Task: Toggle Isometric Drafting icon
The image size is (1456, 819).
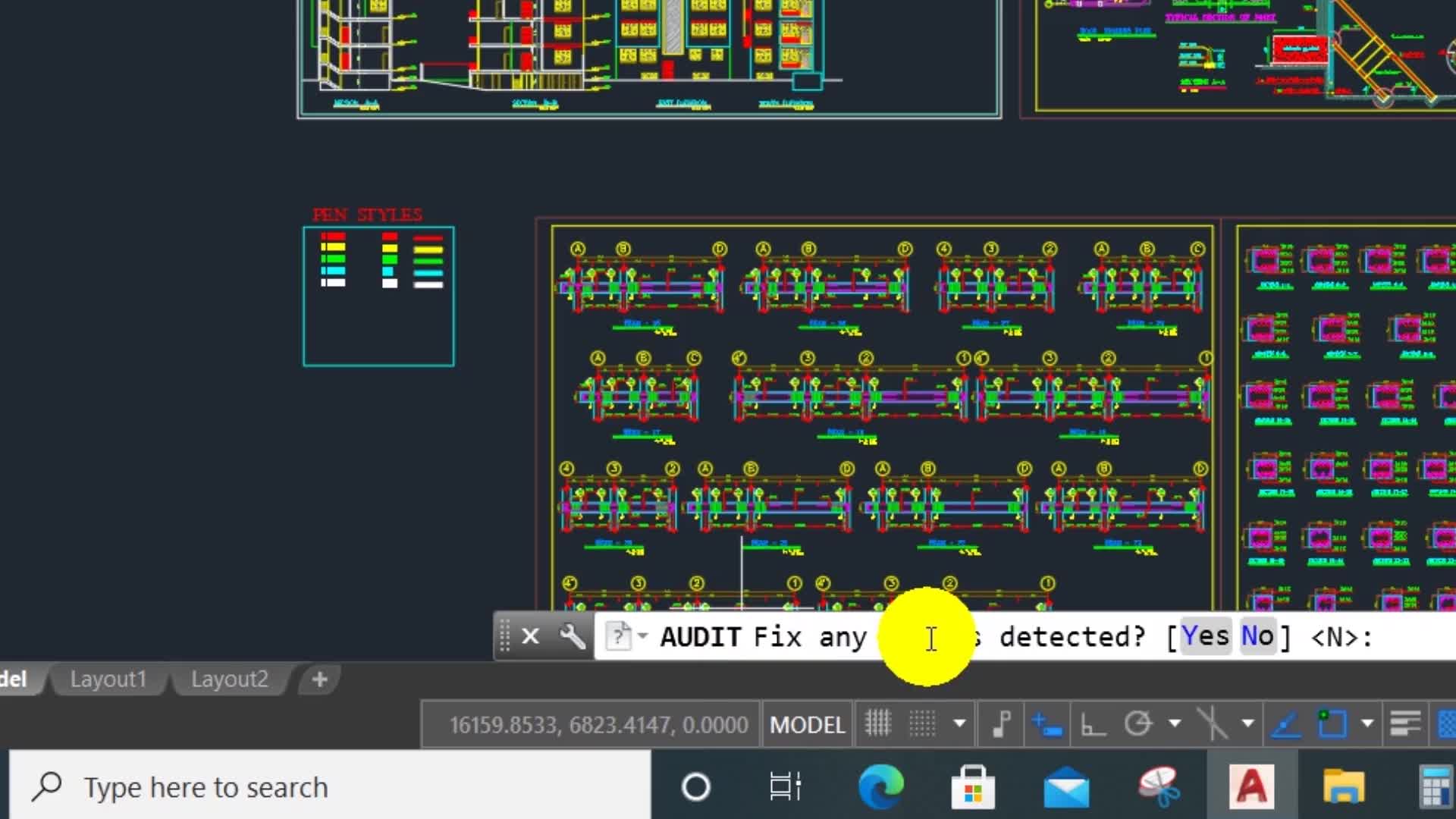Action: pyautogui.click(x=1212, y=723)
